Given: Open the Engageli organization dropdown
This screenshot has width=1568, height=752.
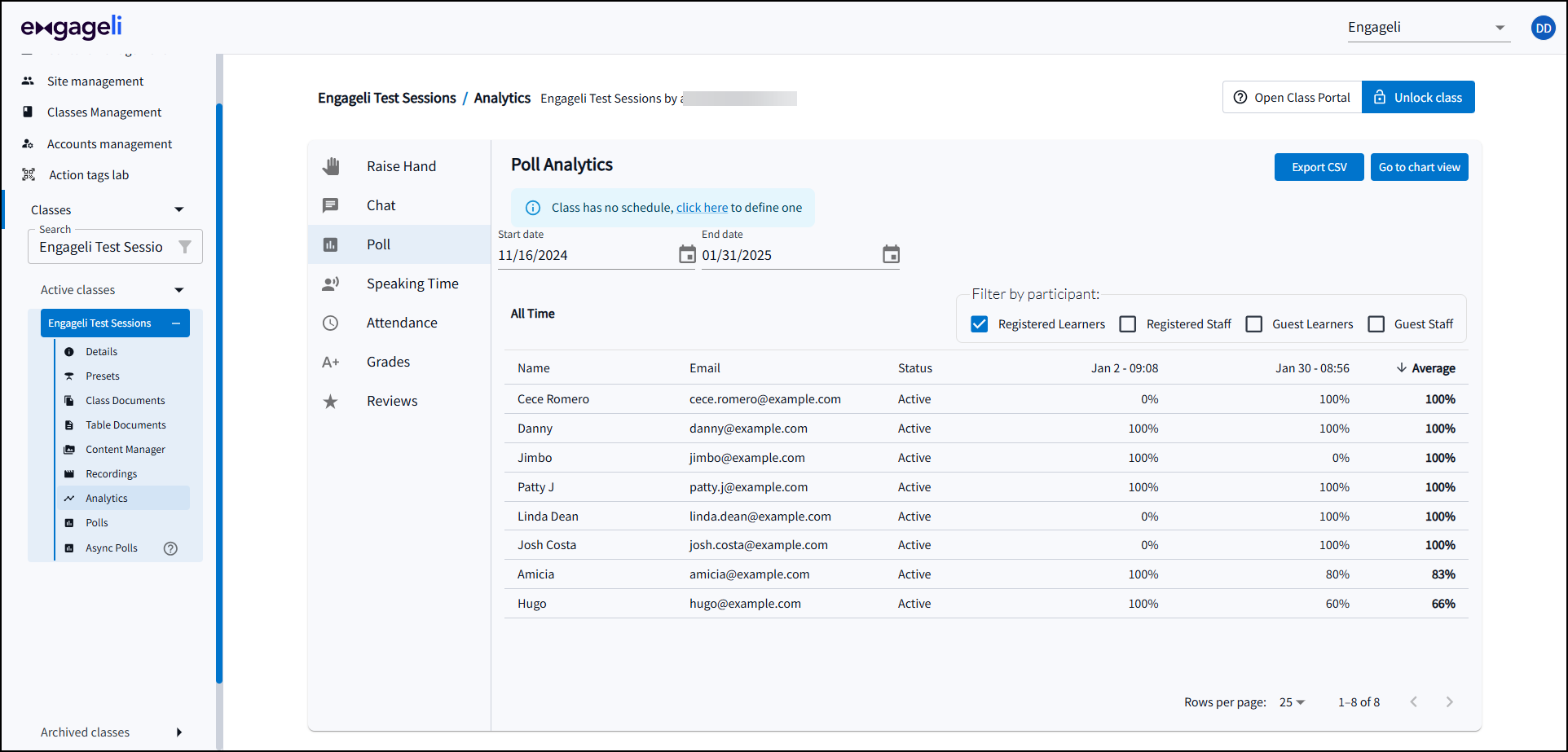Looking at the screenshot, I should (x=1428, y=28).
